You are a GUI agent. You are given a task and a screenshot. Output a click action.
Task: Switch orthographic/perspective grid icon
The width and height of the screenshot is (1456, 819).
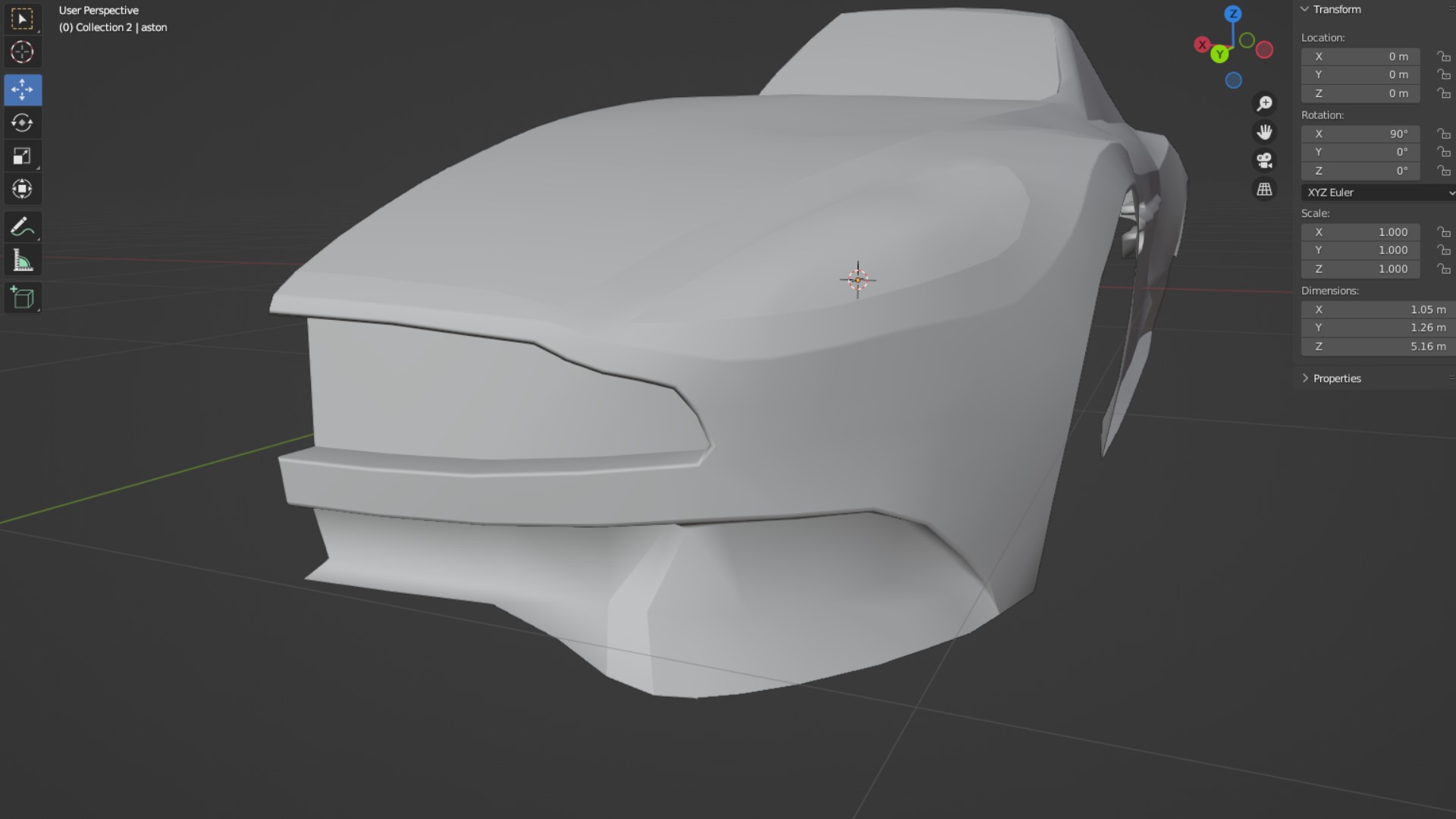pos(1264,190)
